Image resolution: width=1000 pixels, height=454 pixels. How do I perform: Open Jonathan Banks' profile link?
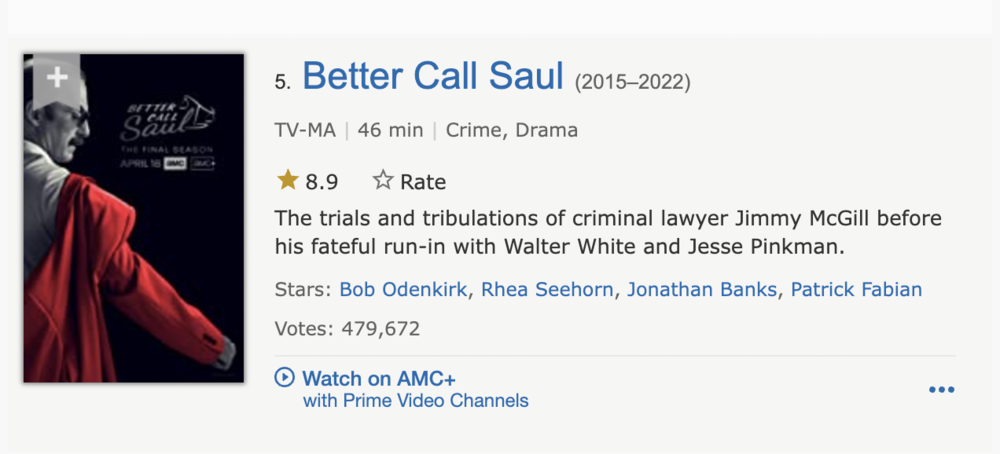click(702, 289)
